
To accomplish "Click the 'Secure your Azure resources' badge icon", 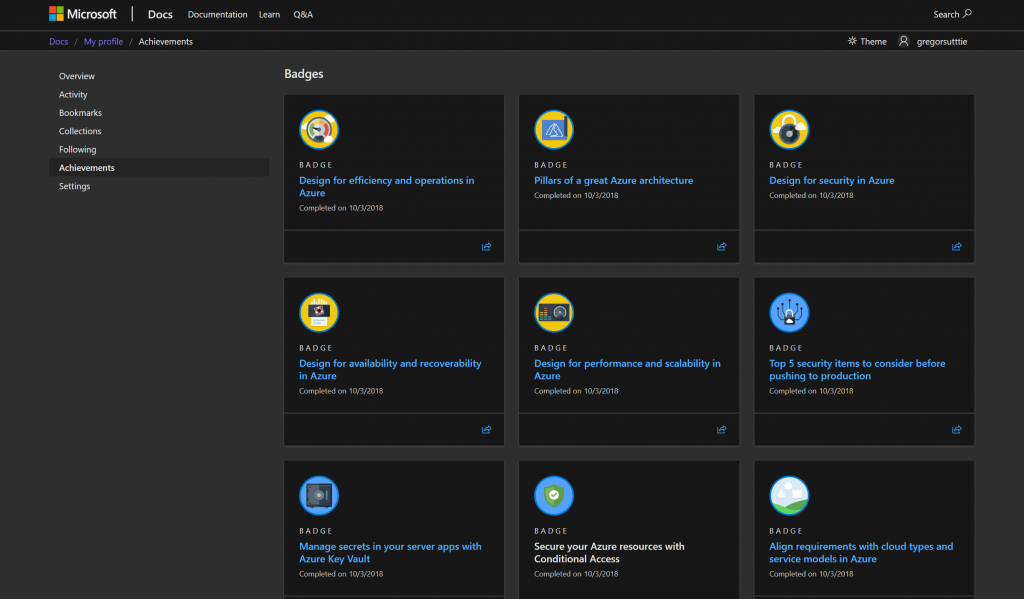I will (x=554, y=495).
